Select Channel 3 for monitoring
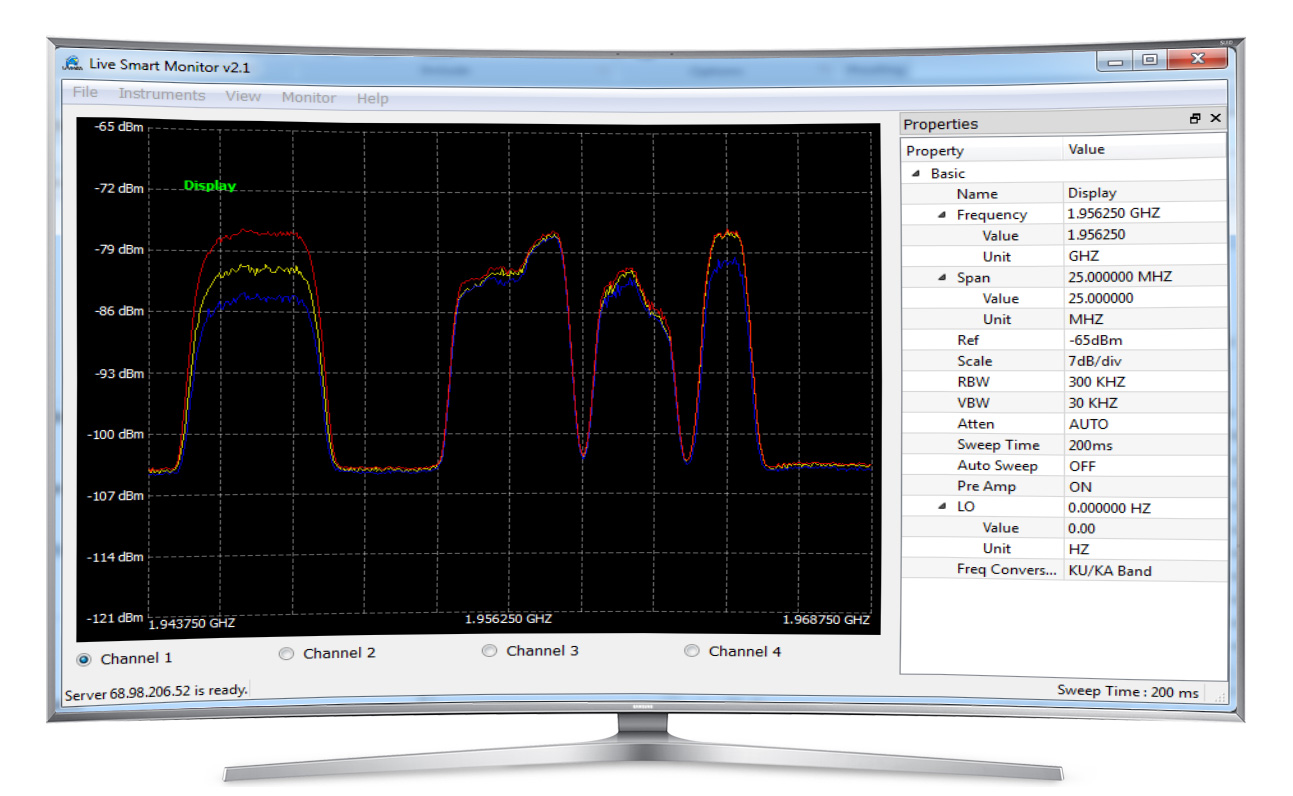1293x796 pixels. click(x=489, y=650)
